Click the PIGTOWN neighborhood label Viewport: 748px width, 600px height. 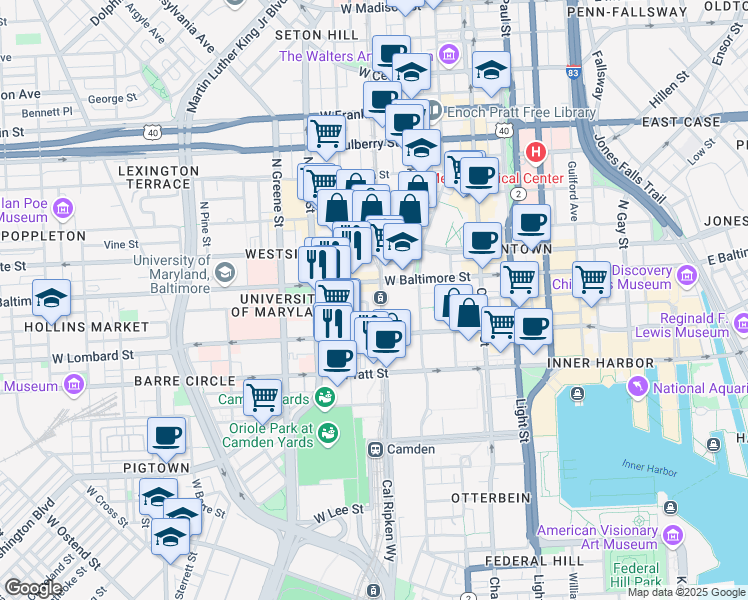tap(156, 468)
